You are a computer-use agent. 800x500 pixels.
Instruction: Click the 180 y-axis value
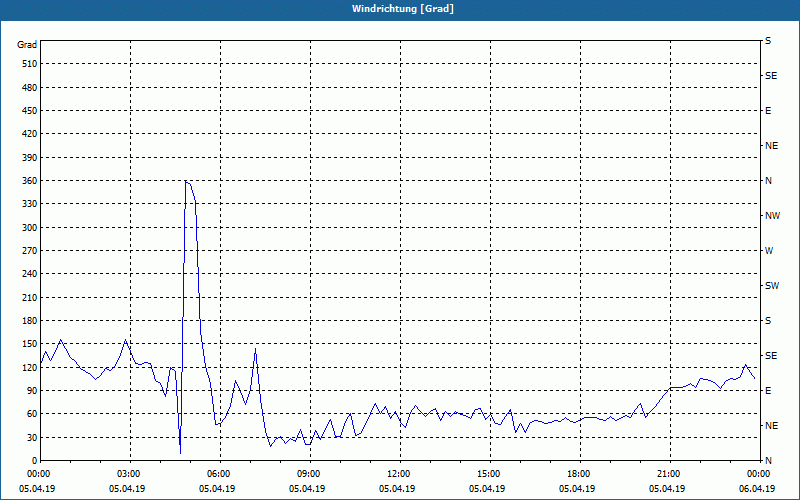point(30,321)
